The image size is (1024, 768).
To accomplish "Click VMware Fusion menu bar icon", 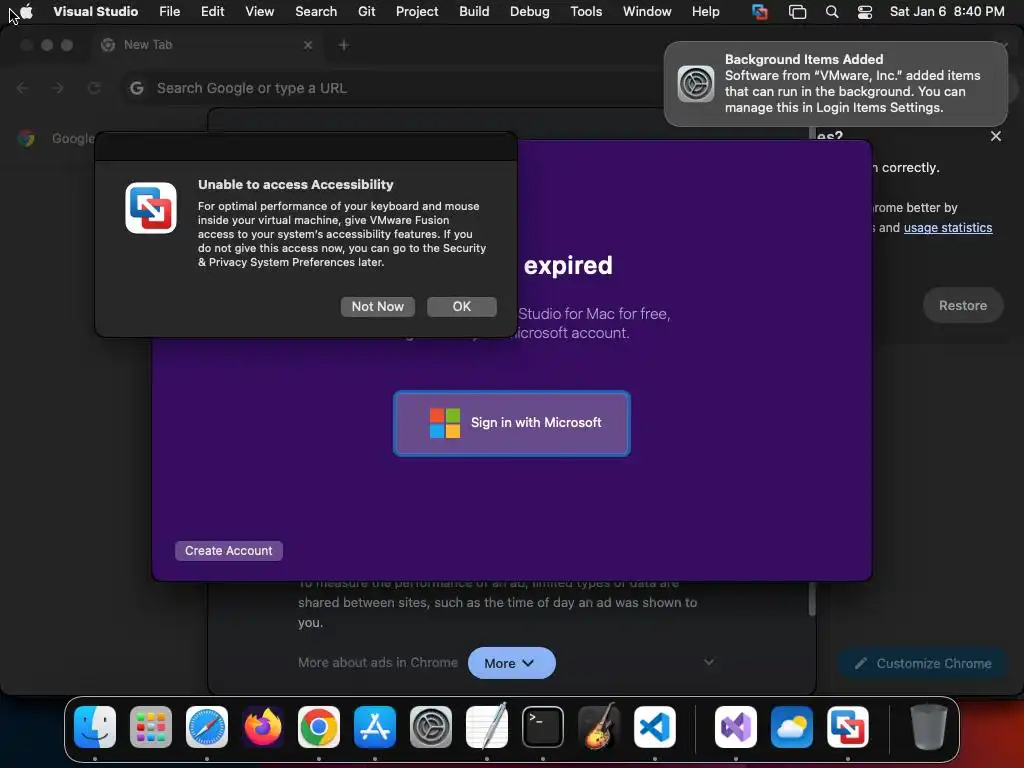I will tap(760, 12).
